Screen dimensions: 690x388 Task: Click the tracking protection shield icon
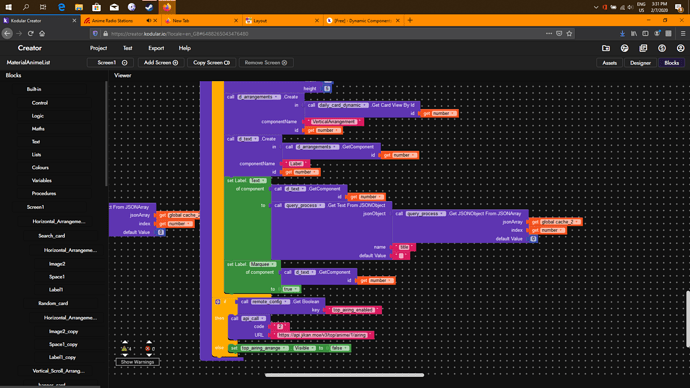(x=95, y=33)
